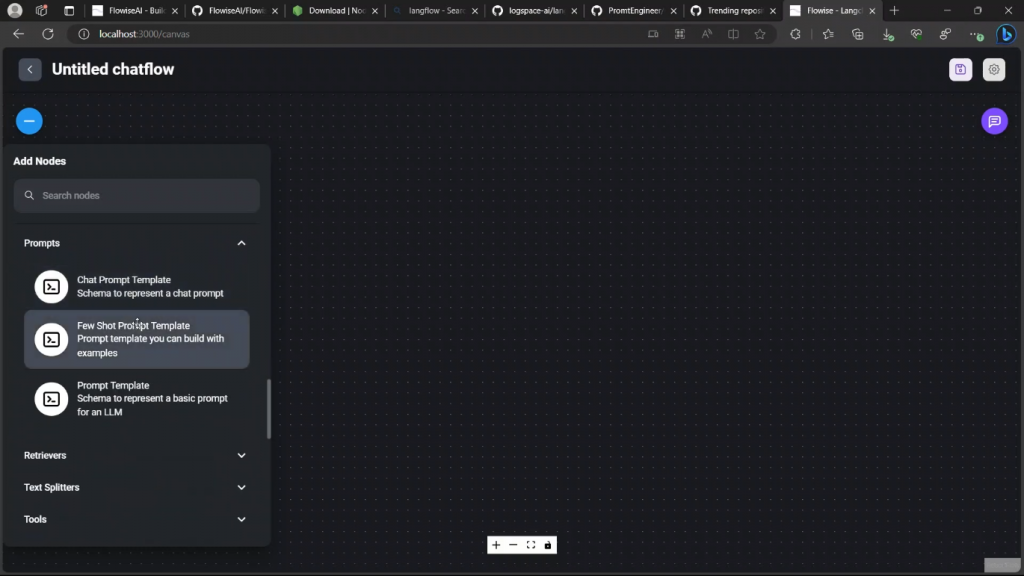Expand the Retrievers category
The image size is (1024, 576).
tap(241, 455)
